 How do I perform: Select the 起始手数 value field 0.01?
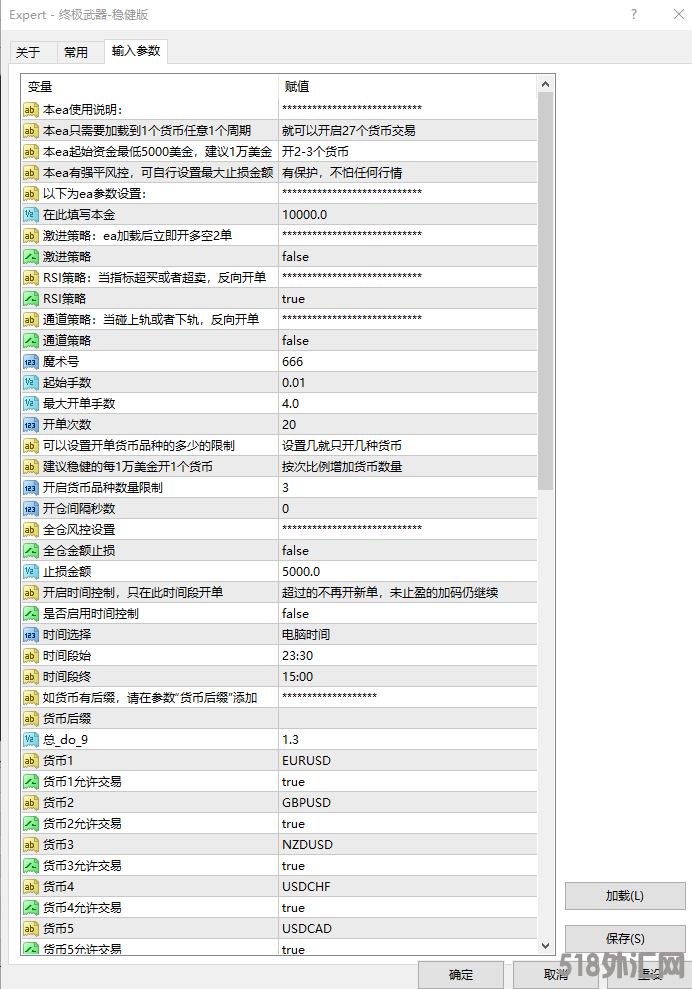pos(405,383)
